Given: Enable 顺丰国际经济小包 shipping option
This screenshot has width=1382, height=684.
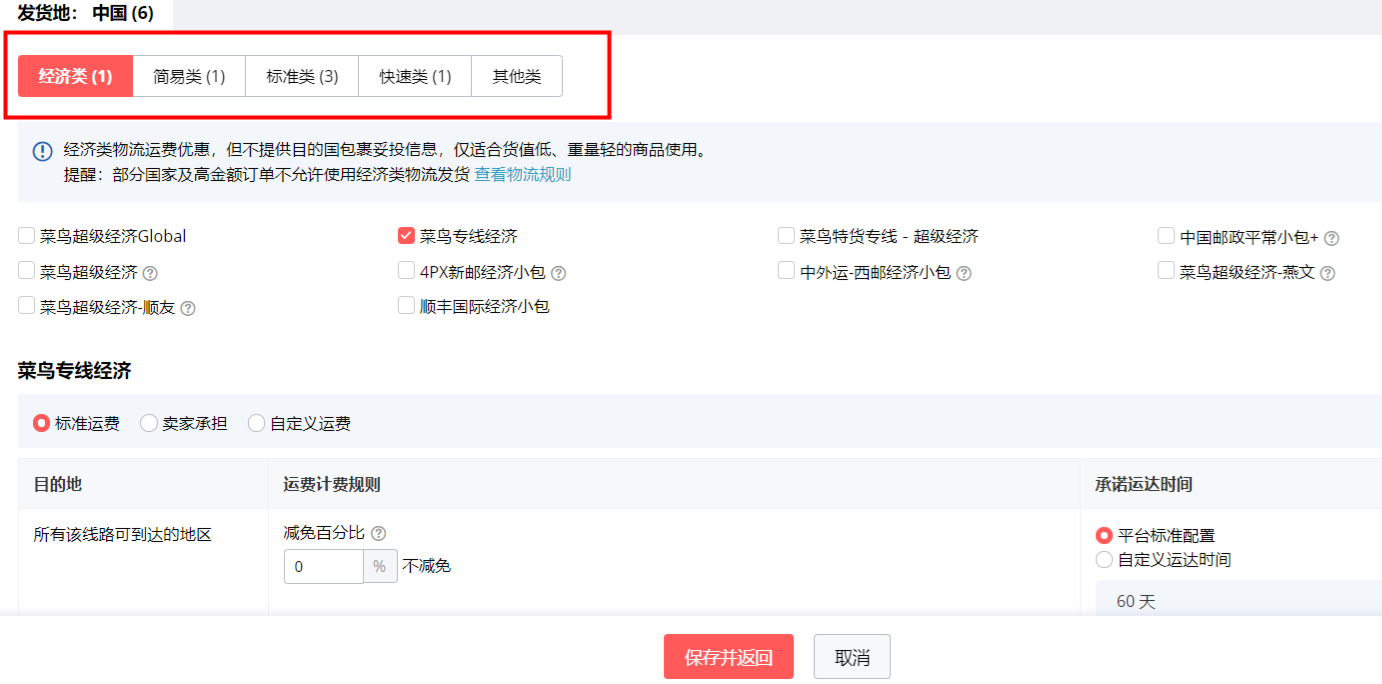Looking at the screenshot, I should click(x=406, y=306).
